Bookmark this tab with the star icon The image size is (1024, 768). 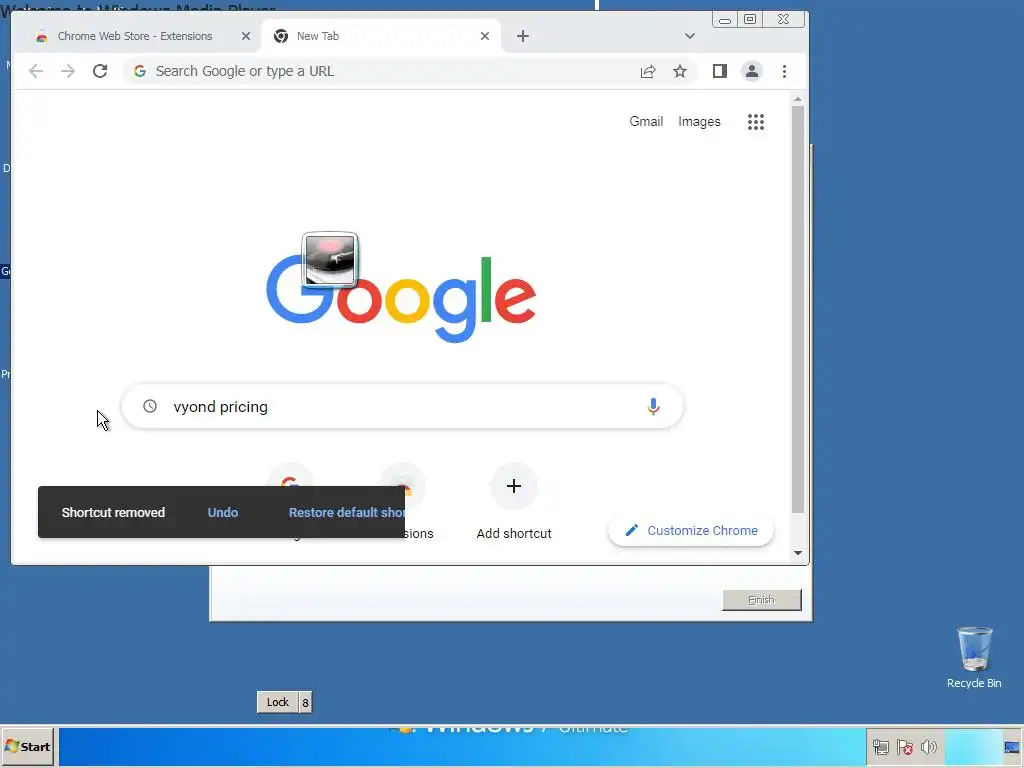pos(680,71)
